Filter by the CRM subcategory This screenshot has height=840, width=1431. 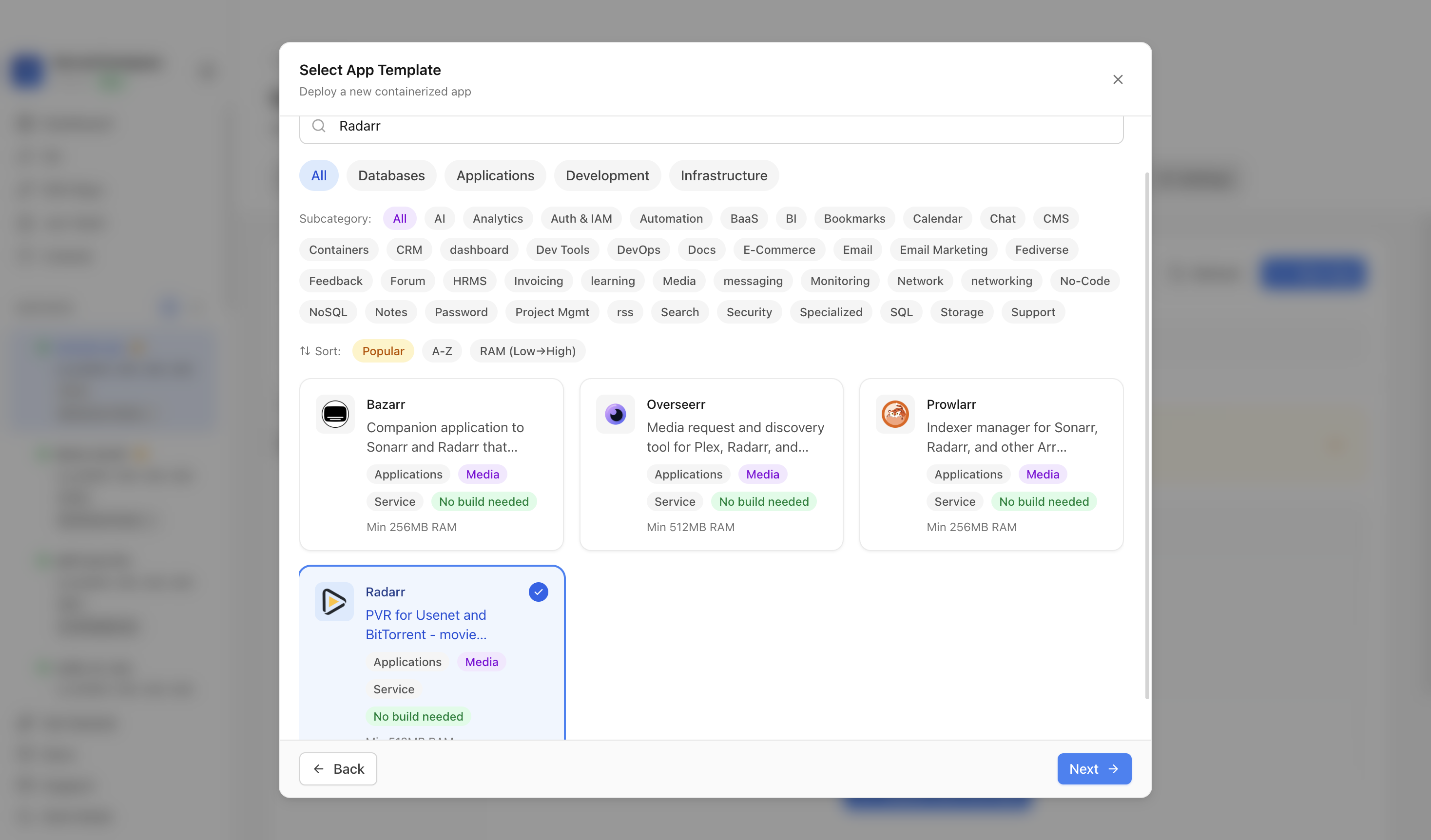point(409,250)
